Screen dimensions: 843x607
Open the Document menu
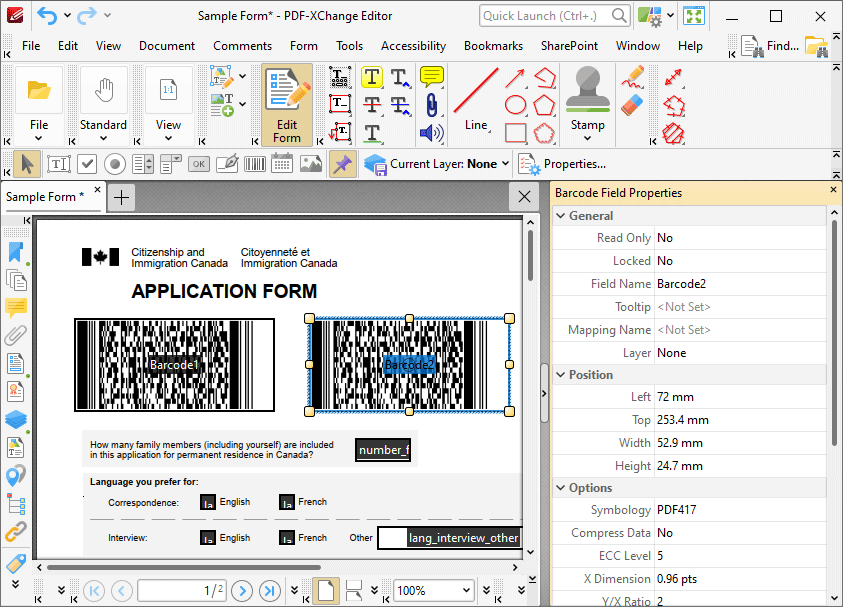click(x=167, y=46)
